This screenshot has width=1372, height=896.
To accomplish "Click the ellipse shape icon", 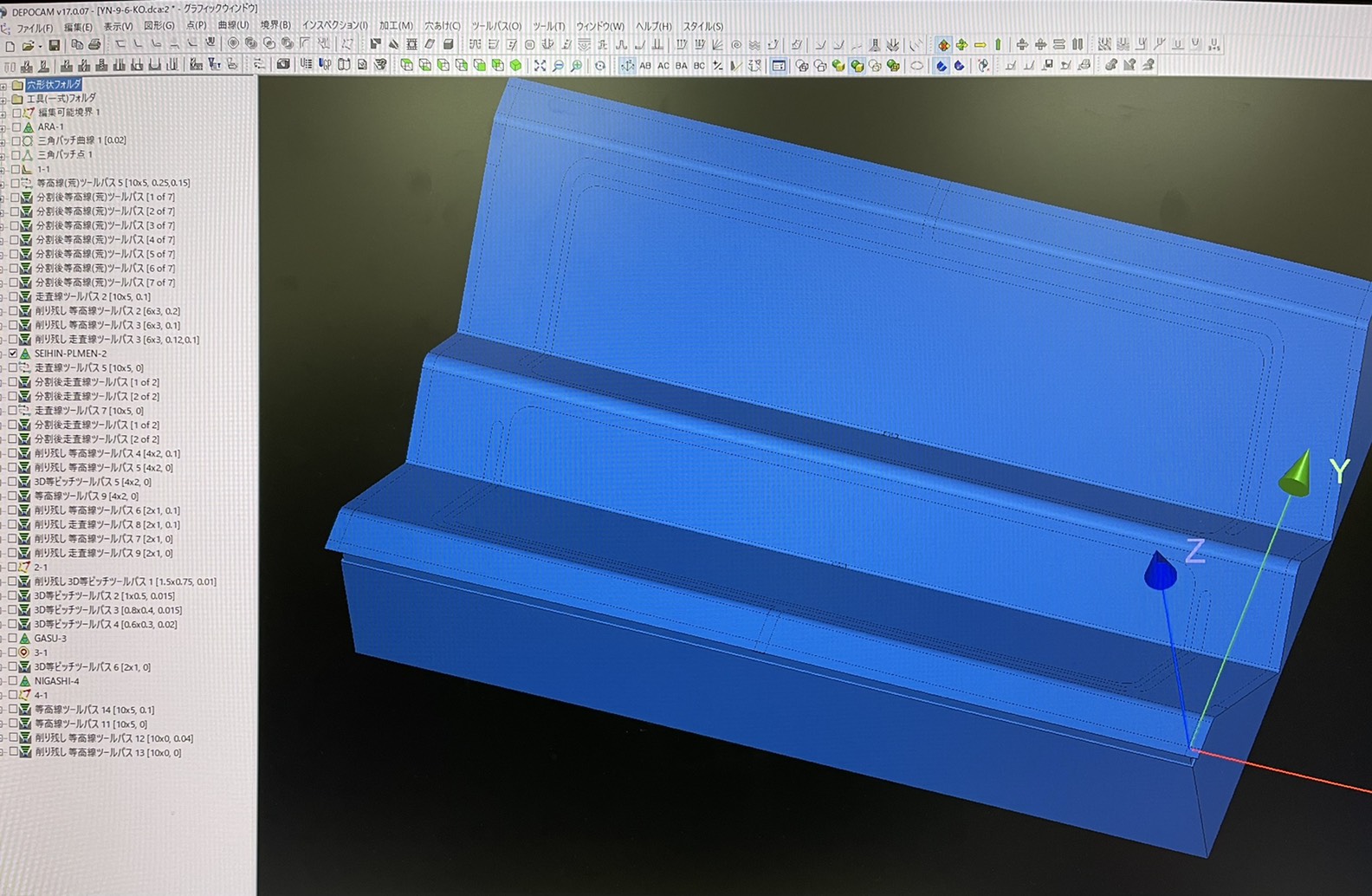I will (916, 65).
